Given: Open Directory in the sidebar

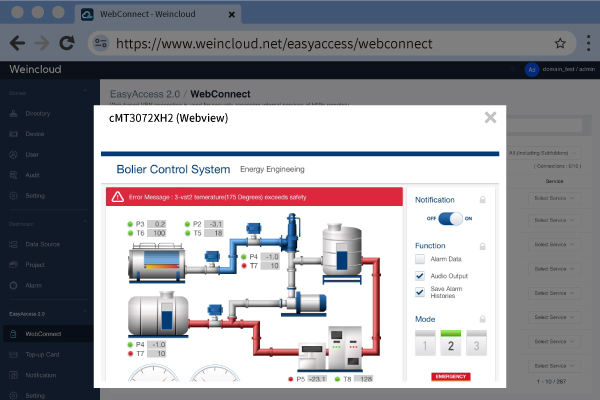Looking at the screenshot, I should click(x=38, y=114).
